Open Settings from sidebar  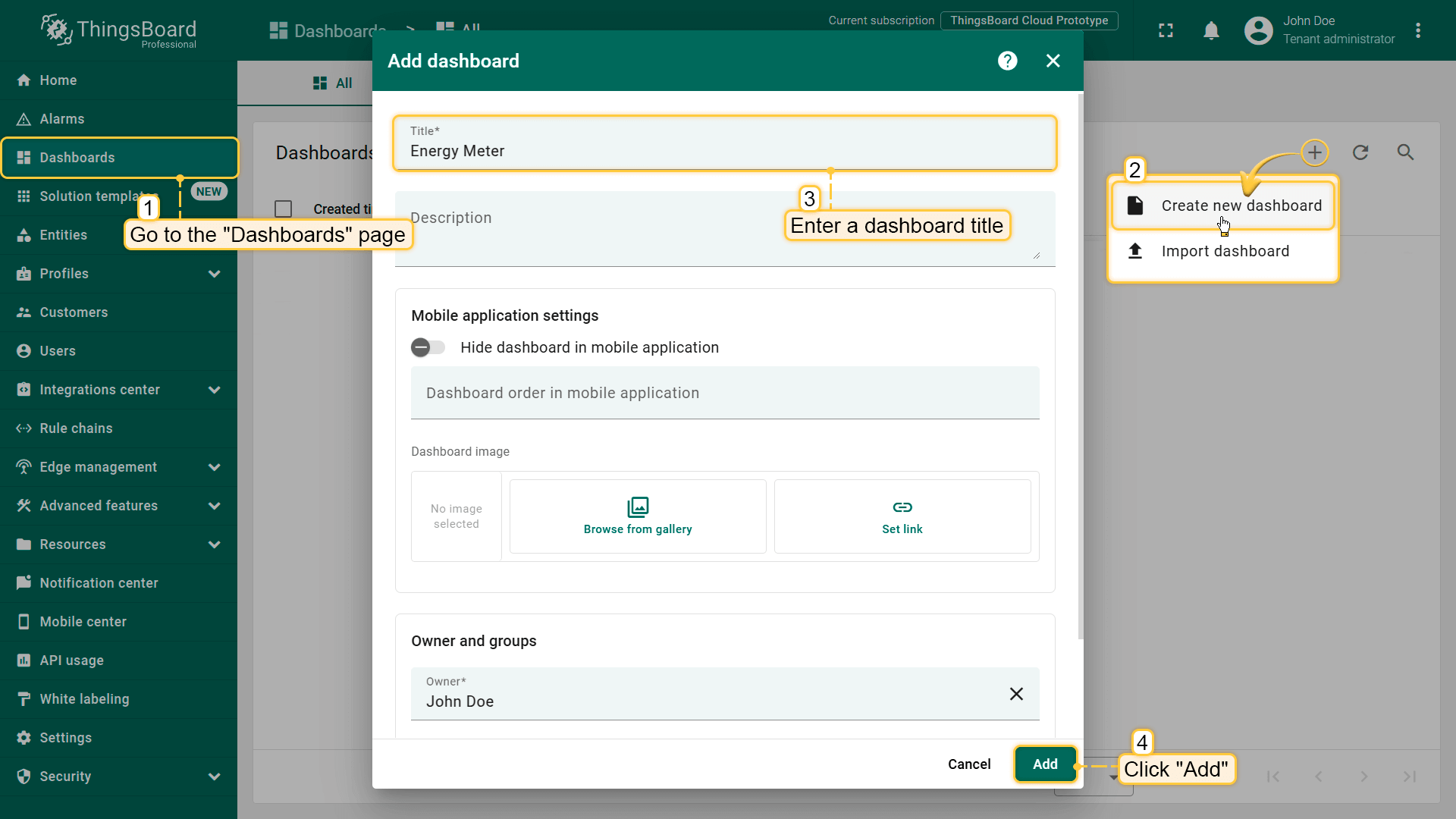(118, 738)
